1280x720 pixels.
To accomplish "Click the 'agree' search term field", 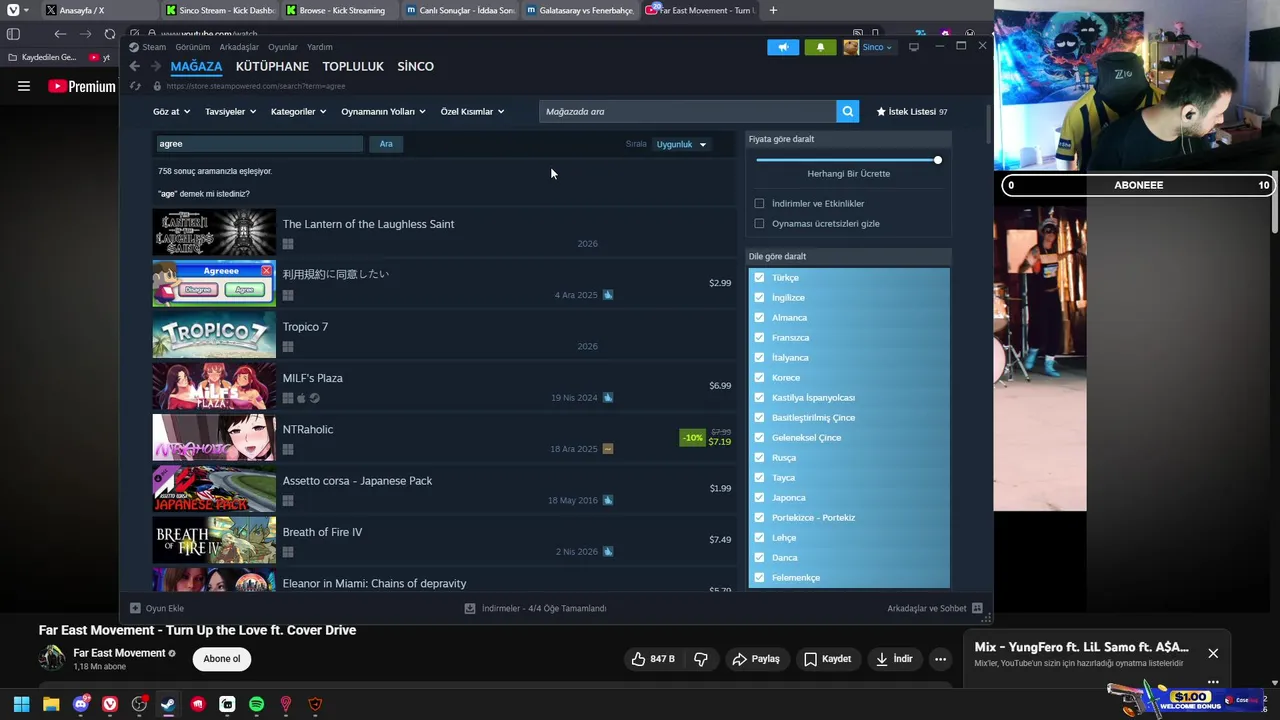I will pyautogui.click(x=259, y=144).
